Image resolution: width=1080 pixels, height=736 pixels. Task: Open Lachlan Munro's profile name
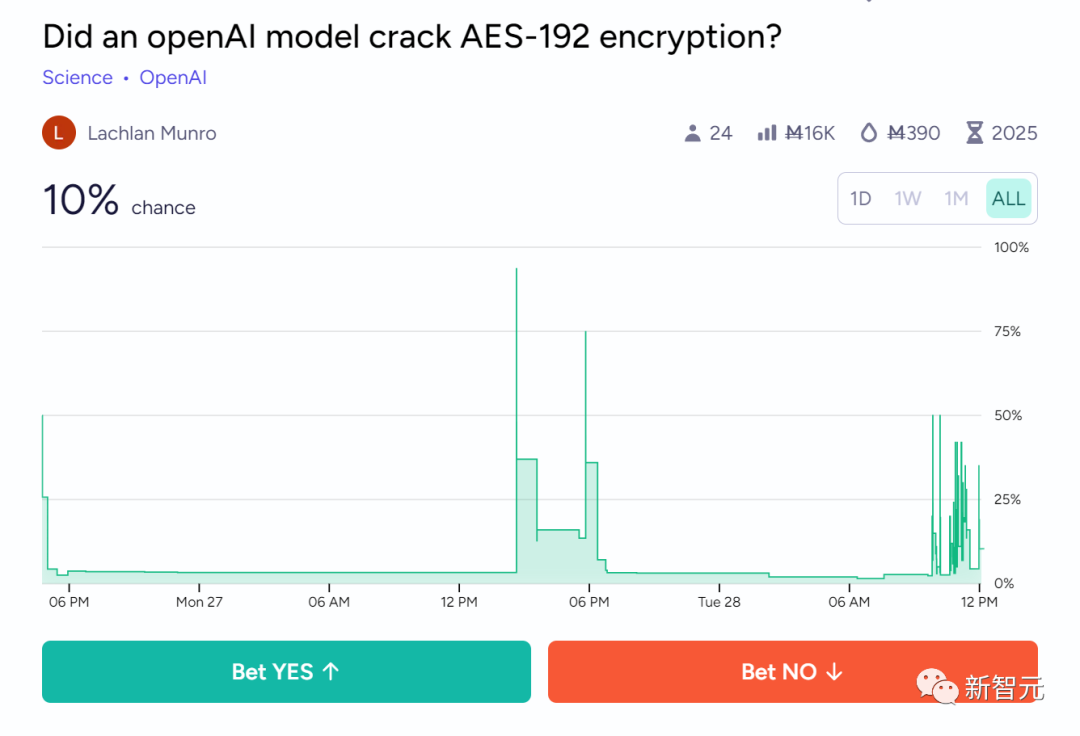pos(152,133)
